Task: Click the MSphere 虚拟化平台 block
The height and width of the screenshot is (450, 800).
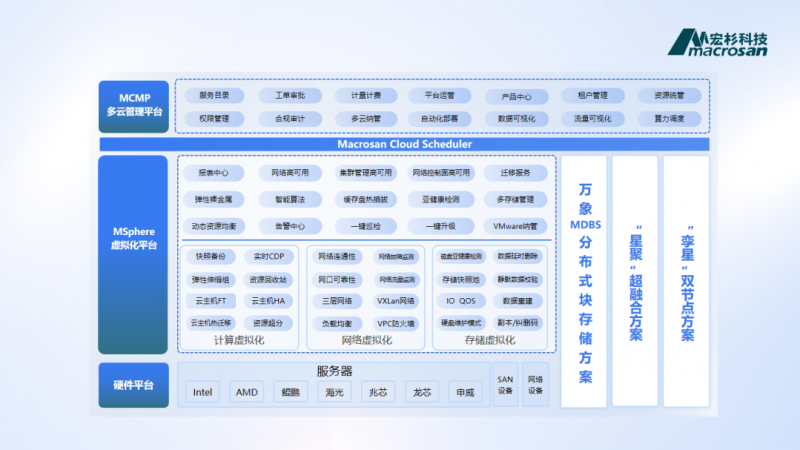Action: click(133, 255)
